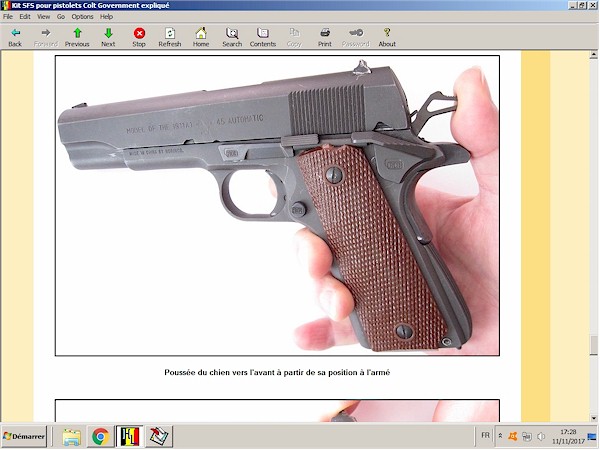
Task: Click the greyed Password key icon
Action: point(356,33)
